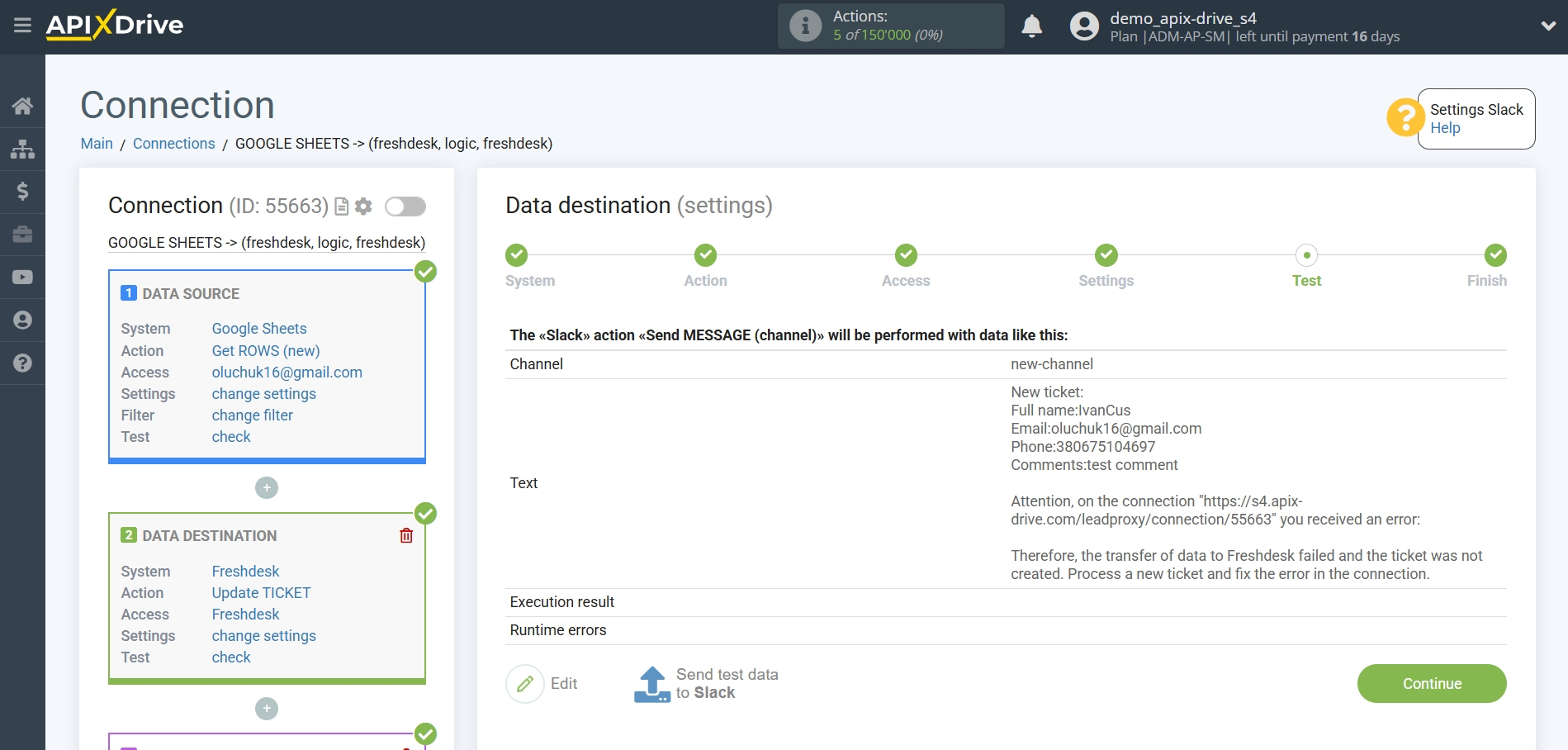Open the hamburger menu icon
Viewport: 1568px width, 750px height.
click(22, 26)
